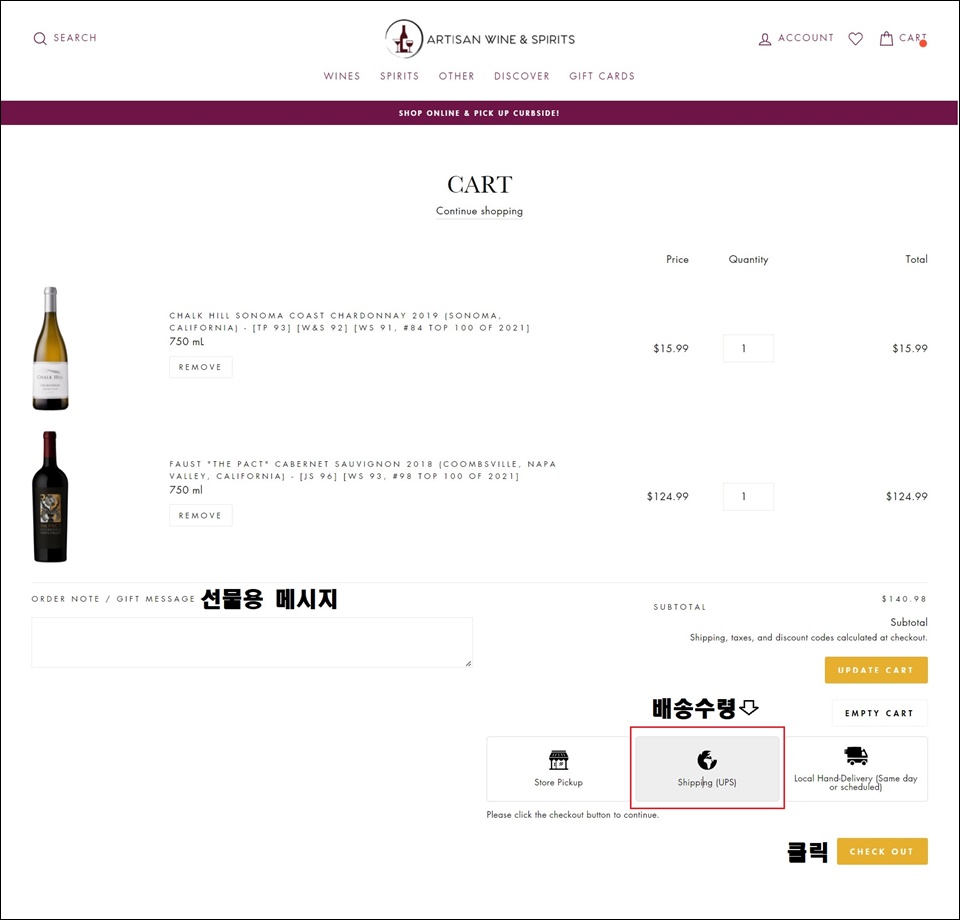Viewport: 960px width, 920px height.
Task: Click the SUBTOTAL label
Action: 680,607
